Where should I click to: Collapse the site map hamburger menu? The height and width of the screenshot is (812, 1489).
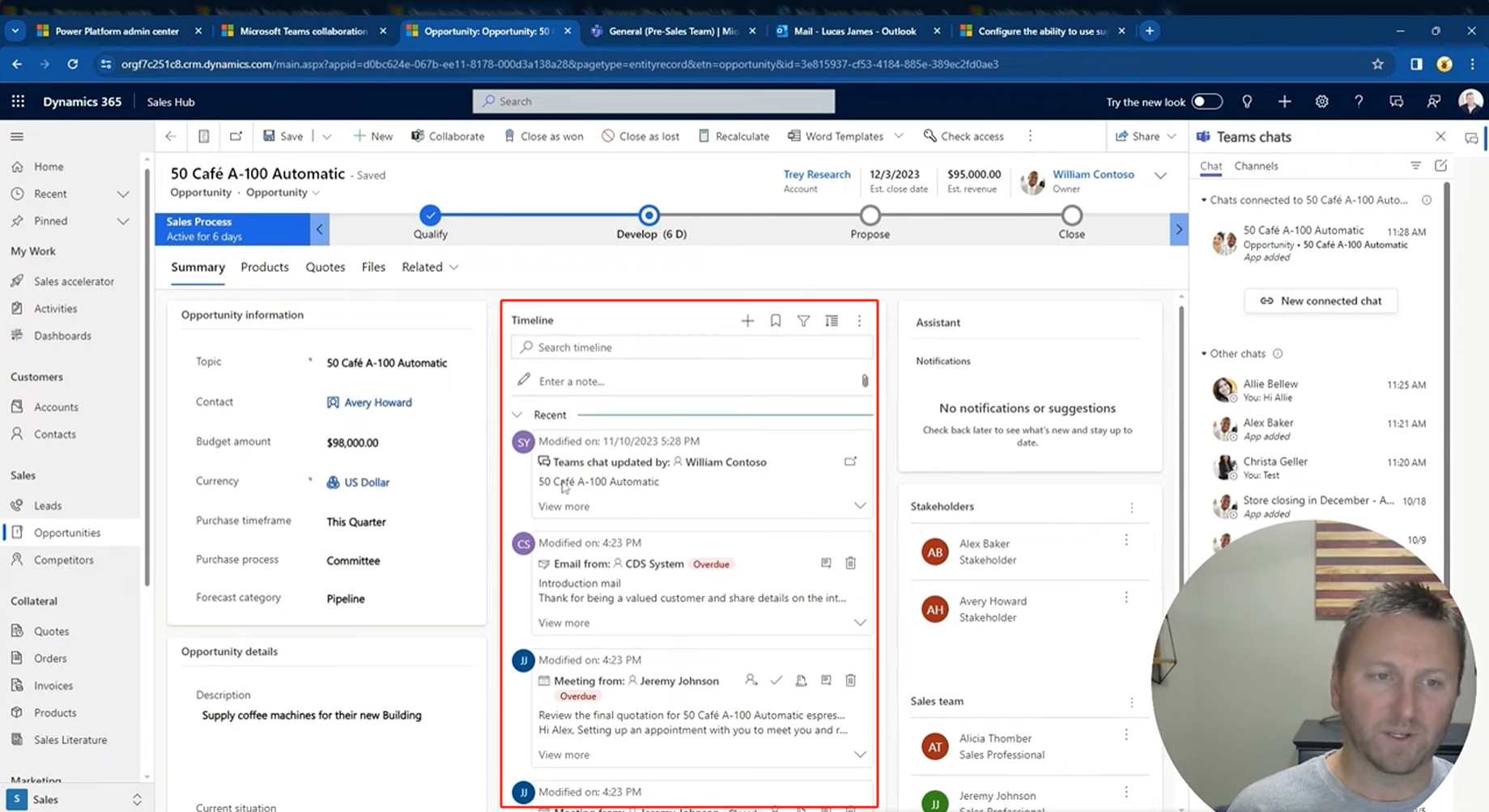pyautogui.click(x=17, y=137)
